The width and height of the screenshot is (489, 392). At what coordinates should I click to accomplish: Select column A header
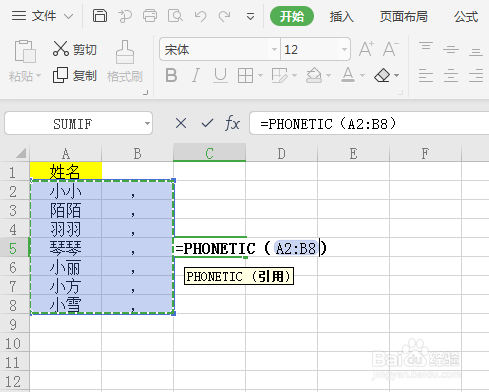pyautogui.click(x=66, y=153)
